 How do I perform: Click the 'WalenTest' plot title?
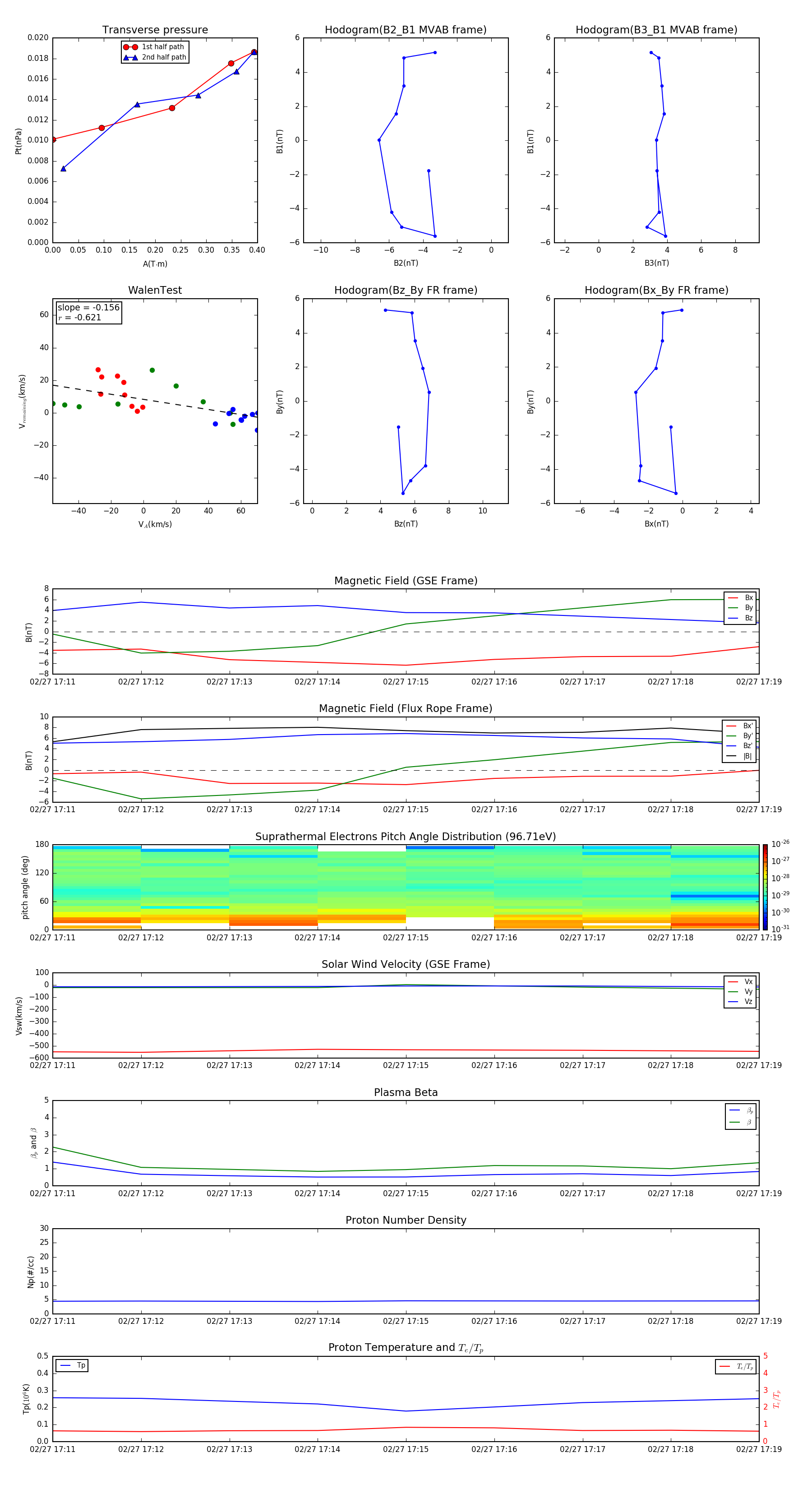(155, 290)
